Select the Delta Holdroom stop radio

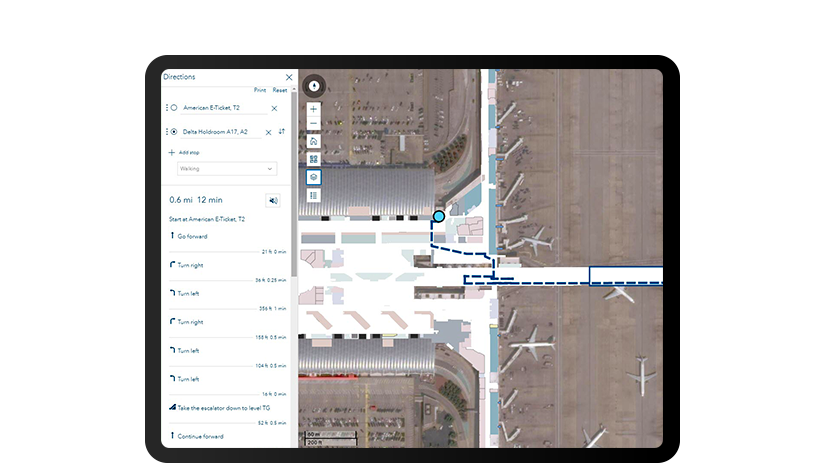(174, 132)
